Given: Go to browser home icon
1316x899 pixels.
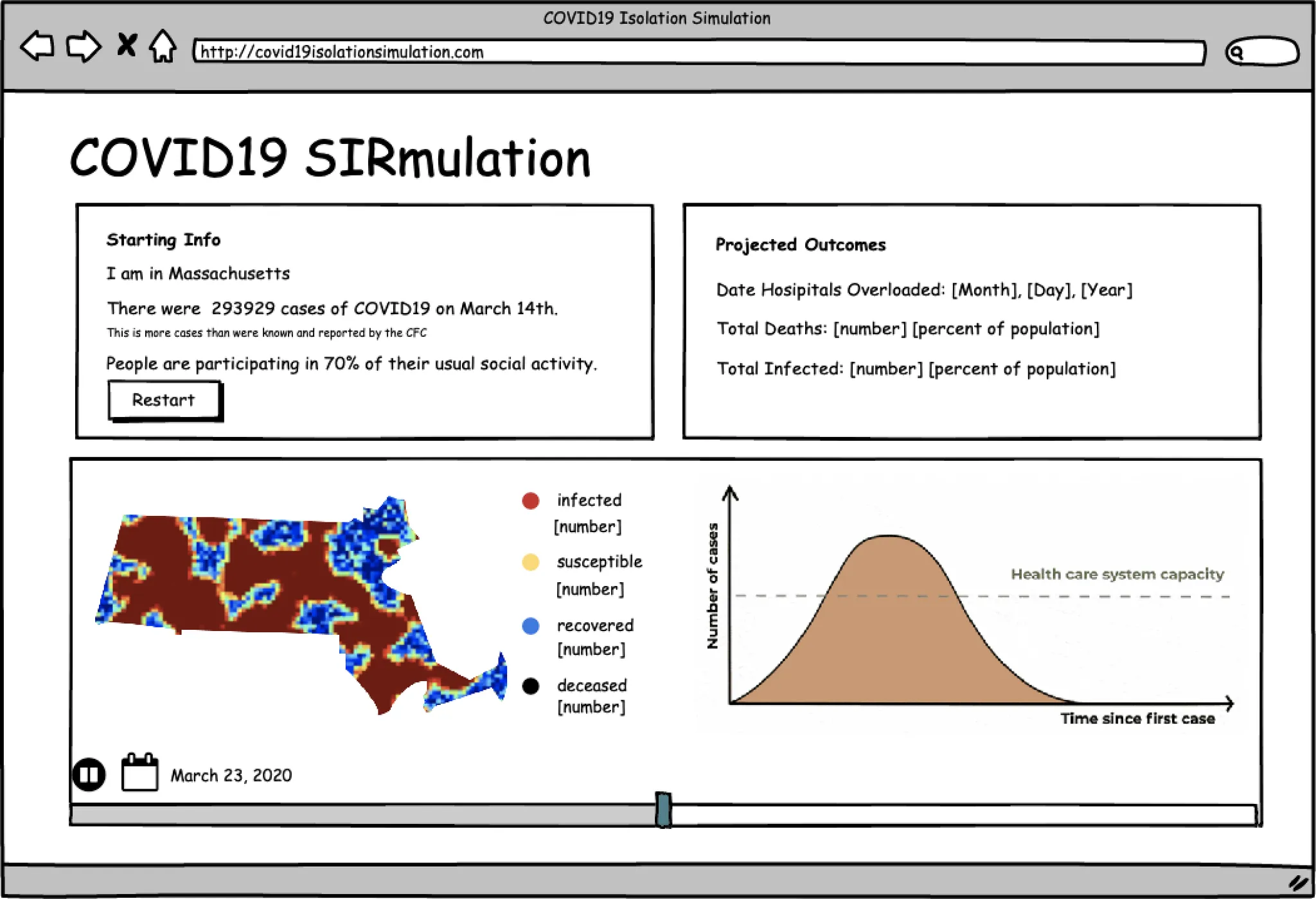Looking at the screenshot, I should [163, 46].
